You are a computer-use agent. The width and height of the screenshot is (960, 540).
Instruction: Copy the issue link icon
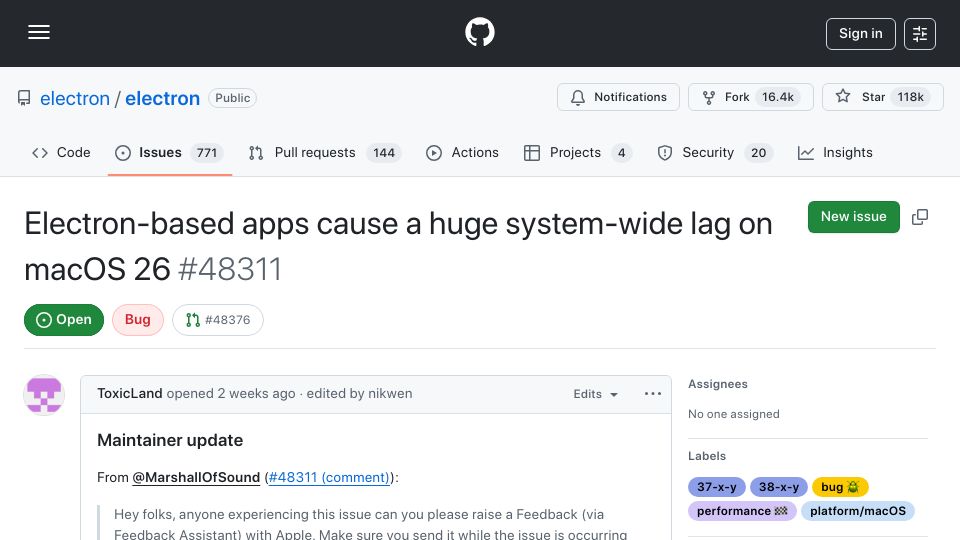pyautogui.click(x=920, y=217)
